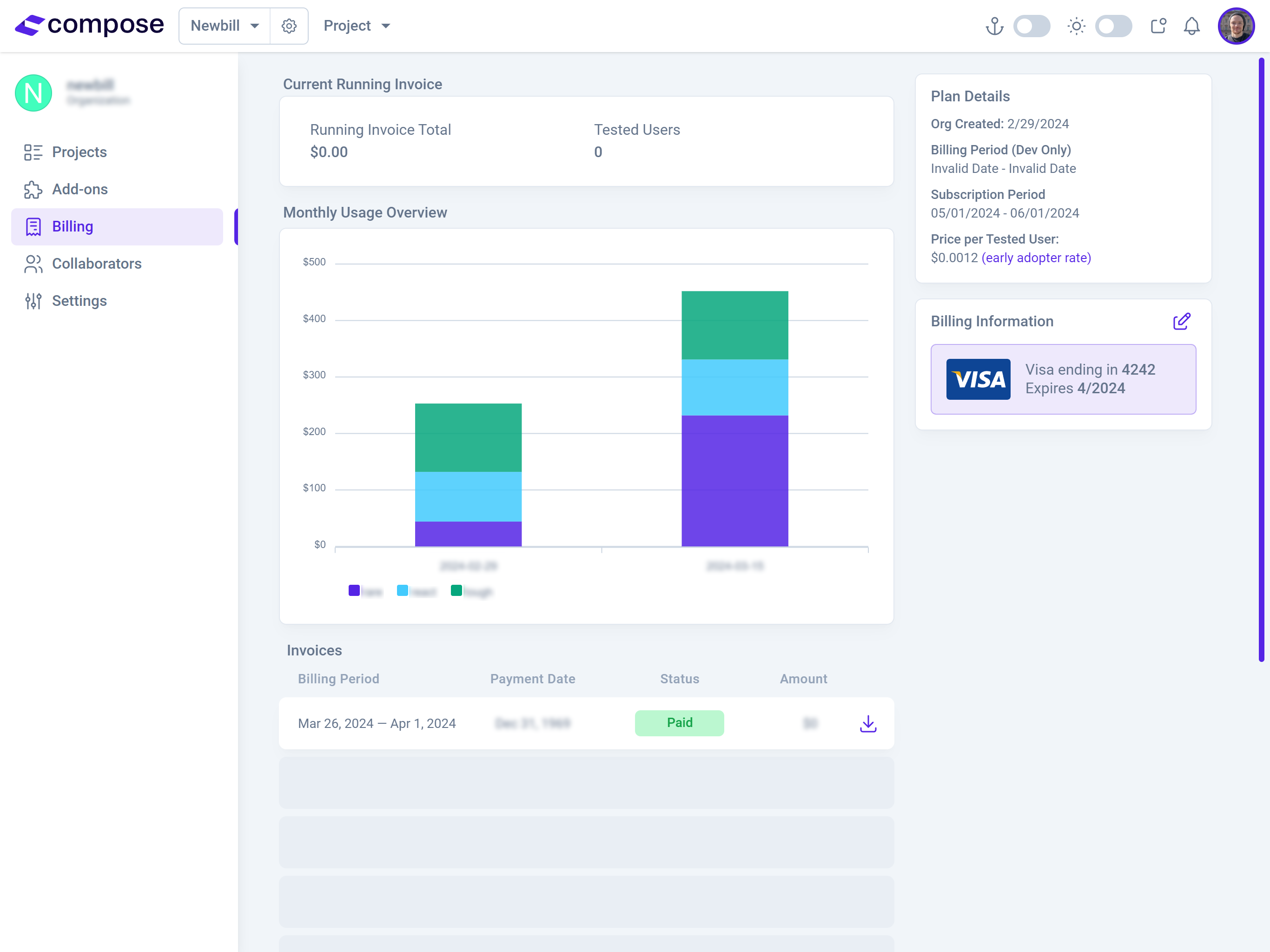Open the early adopter rate link

[1036, 258]
